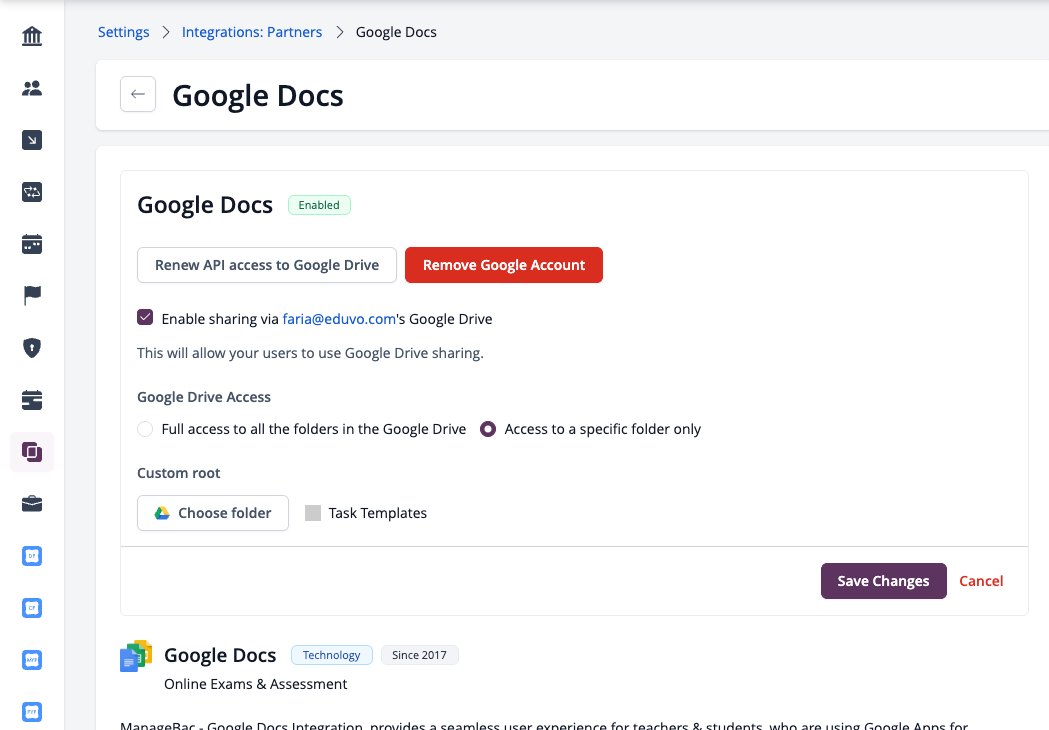Click the Enabled status badge
The image size is (1049, 730).
(x=319, y=205)
